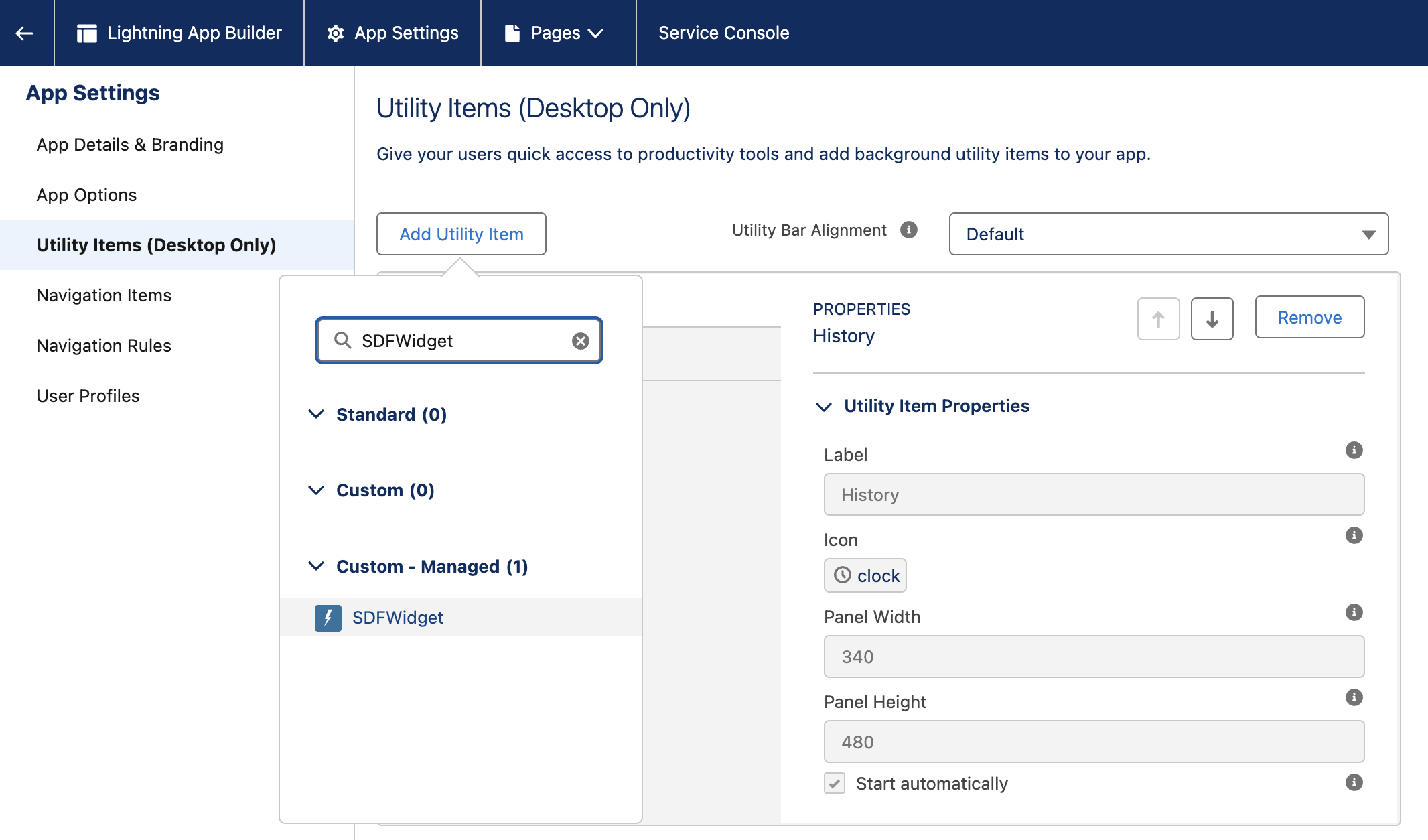Click the App Settings sidebar heading
1428x840 pixels.
[92, 93]
